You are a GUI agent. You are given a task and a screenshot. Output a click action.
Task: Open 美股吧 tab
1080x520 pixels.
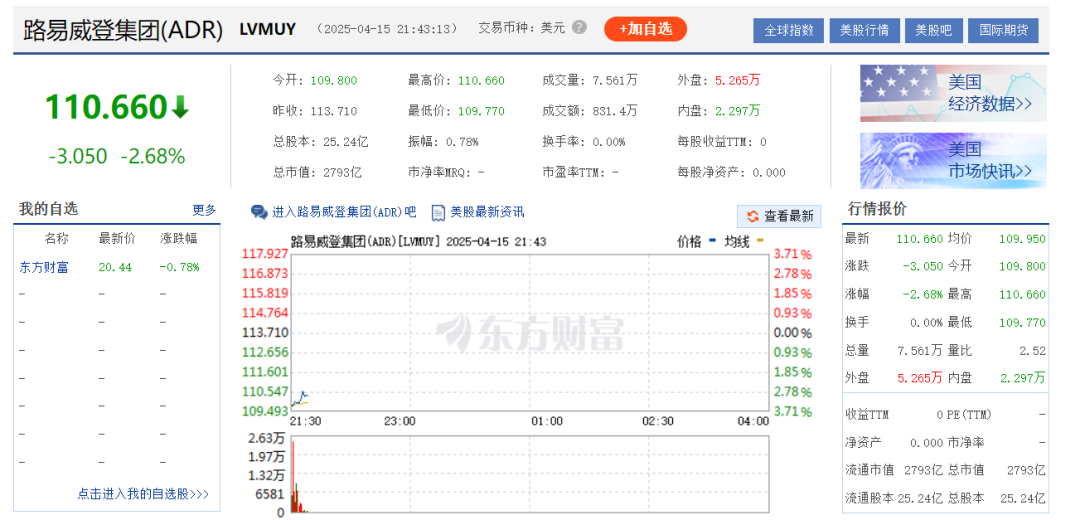933,30
